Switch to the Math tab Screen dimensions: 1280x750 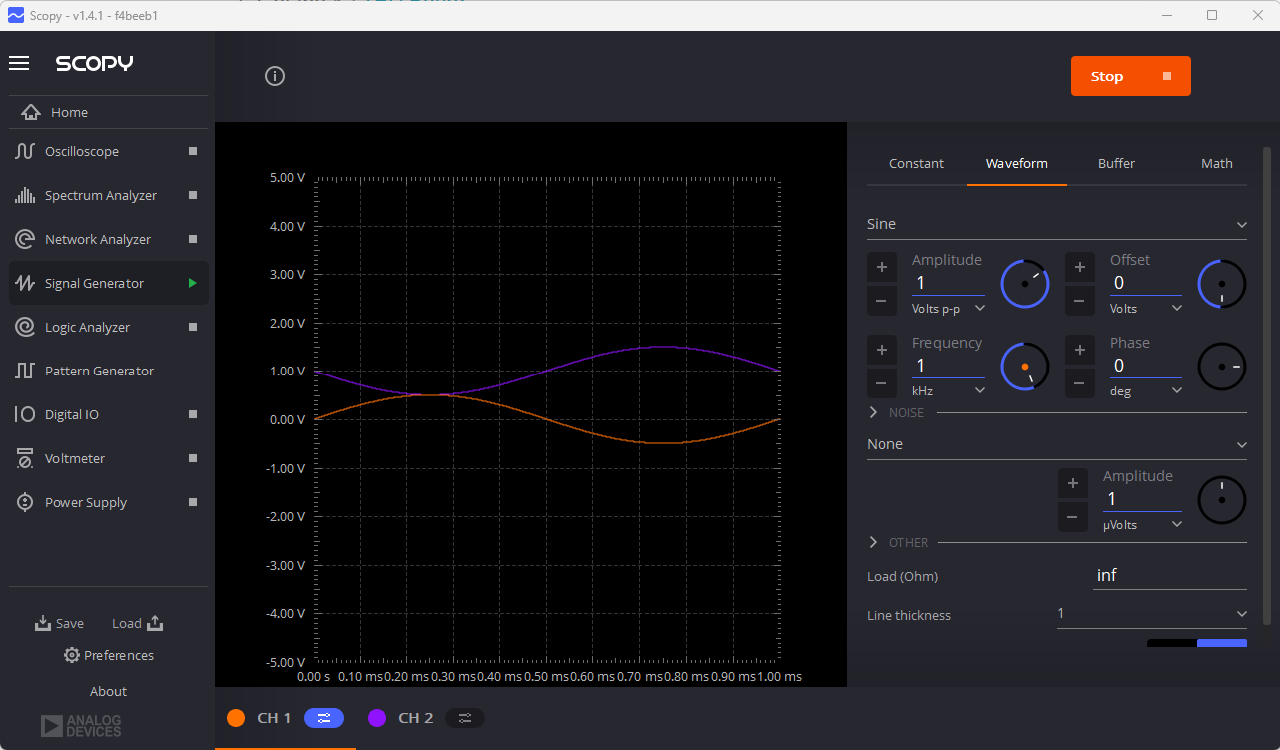click(x=1217, y=163)
